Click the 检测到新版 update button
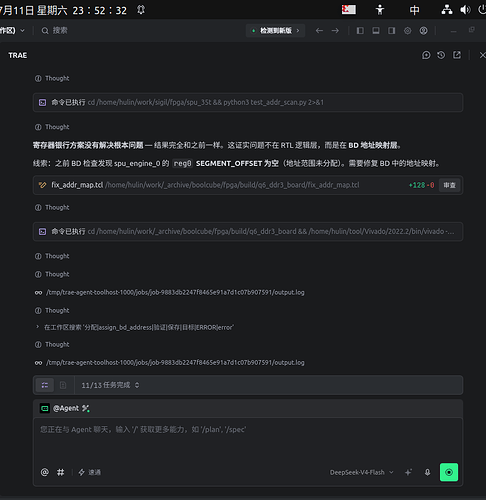 click(275, 31)
